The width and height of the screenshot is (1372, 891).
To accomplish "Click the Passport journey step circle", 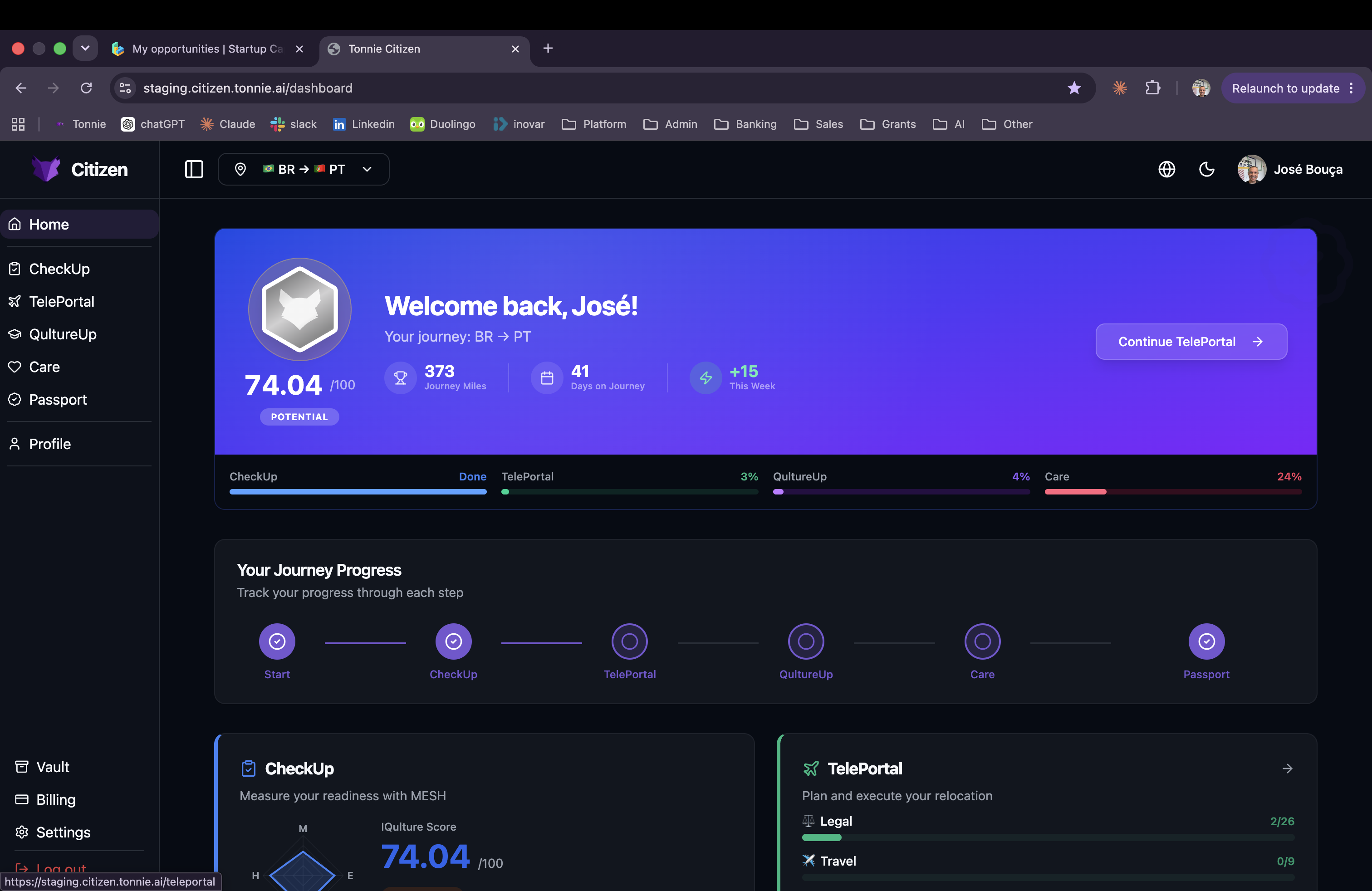I will pos(1206,641).
